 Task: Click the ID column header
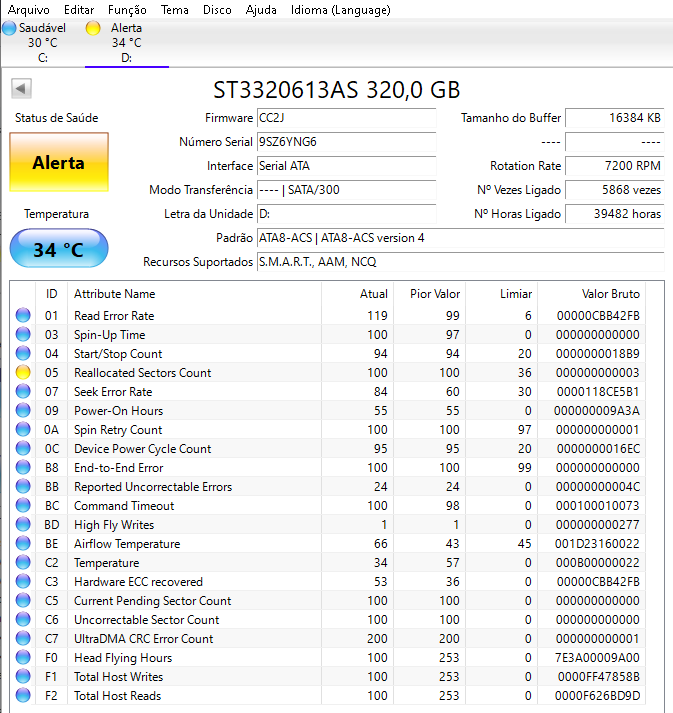(51, 294)
